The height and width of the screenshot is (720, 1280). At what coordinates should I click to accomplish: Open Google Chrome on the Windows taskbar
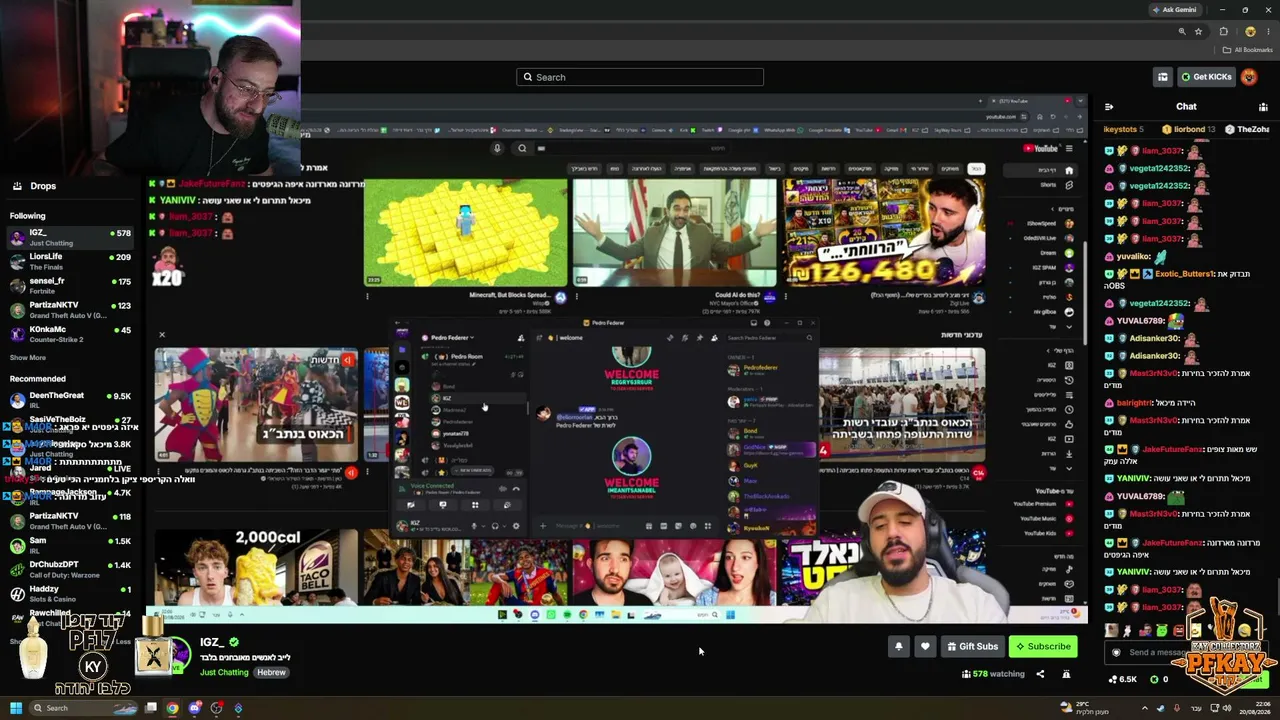[172, 708]
